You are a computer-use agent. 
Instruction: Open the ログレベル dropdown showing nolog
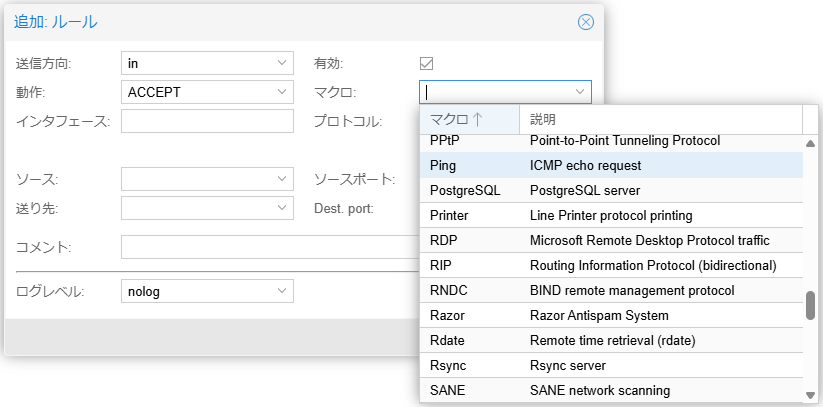coord(282,290)
